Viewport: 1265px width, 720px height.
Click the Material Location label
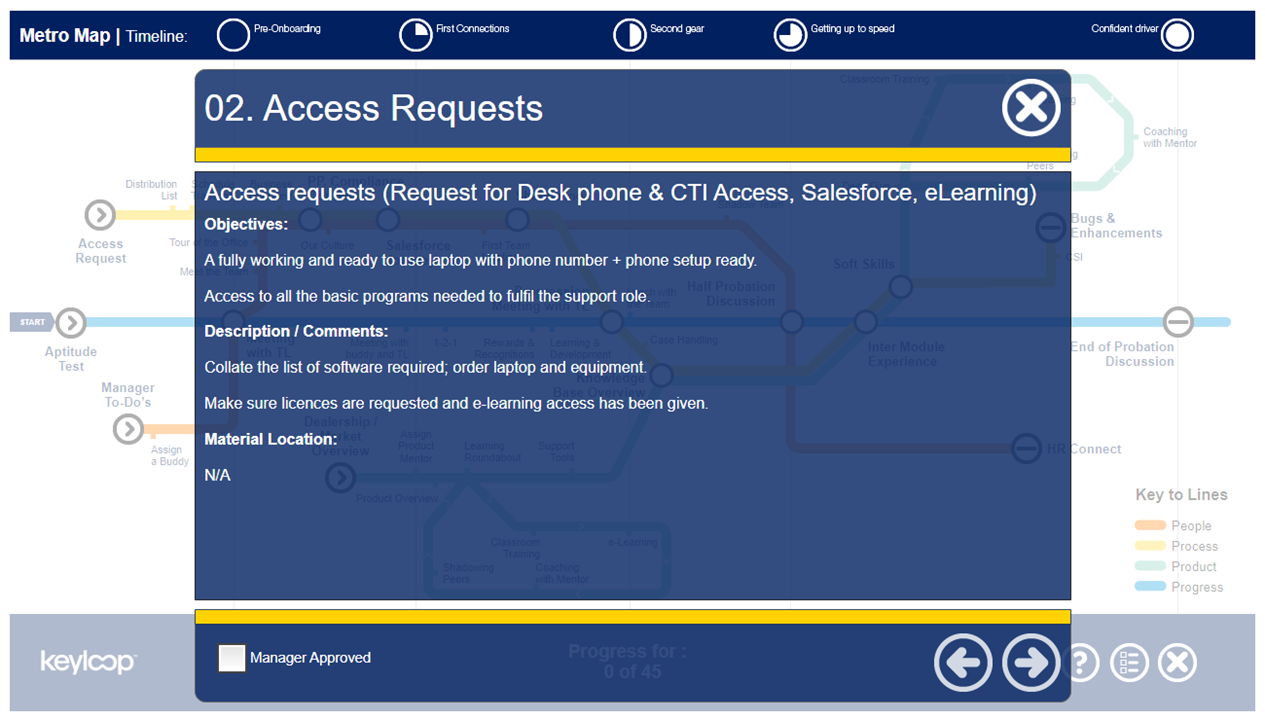(x=271, y=439)
